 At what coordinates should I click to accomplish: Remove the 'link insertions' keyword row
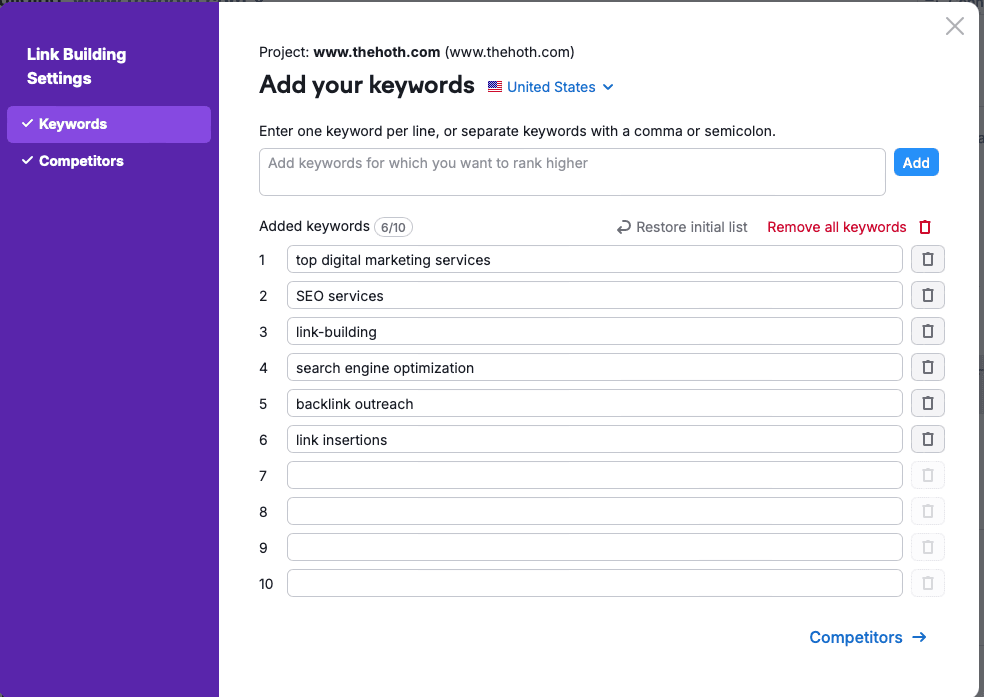[x=927, y=440]
